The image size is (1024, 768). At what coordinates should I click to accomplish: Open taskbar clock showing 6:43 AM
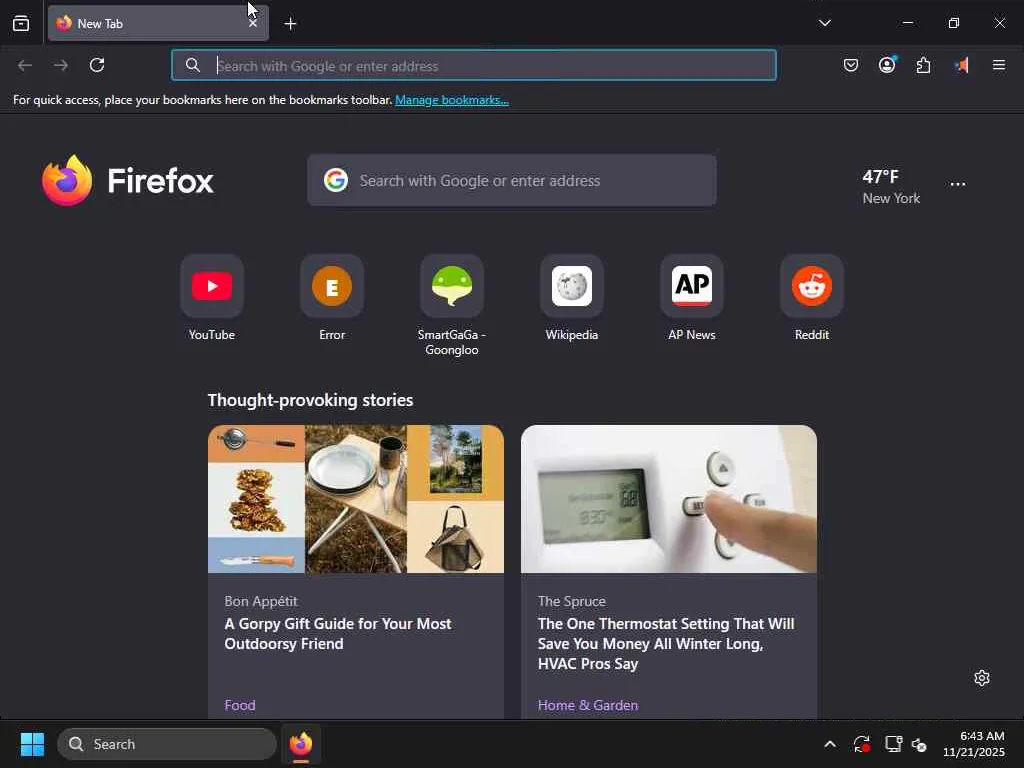click(x=974, y=744)
